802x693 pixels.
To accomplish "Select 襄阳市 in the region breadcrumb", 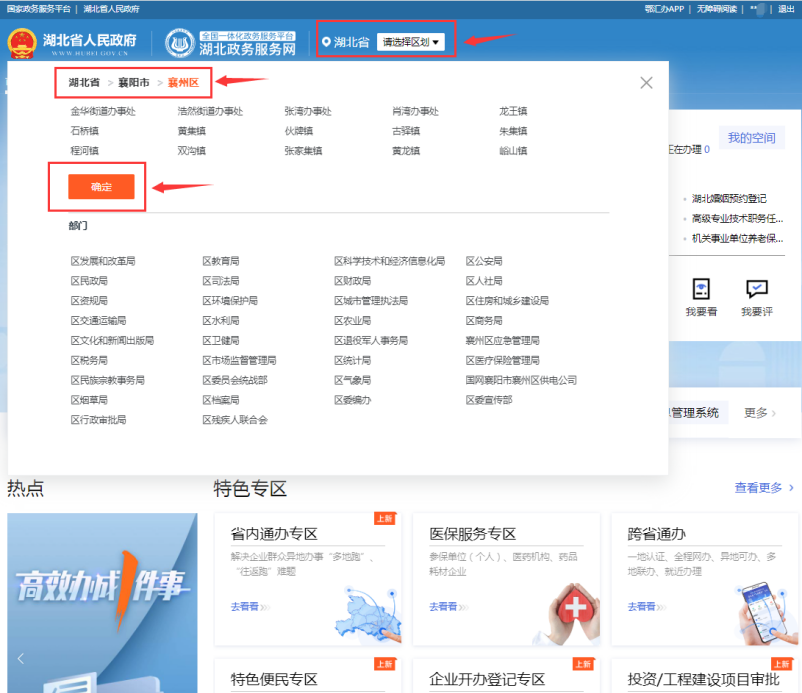I will [133, 82].
